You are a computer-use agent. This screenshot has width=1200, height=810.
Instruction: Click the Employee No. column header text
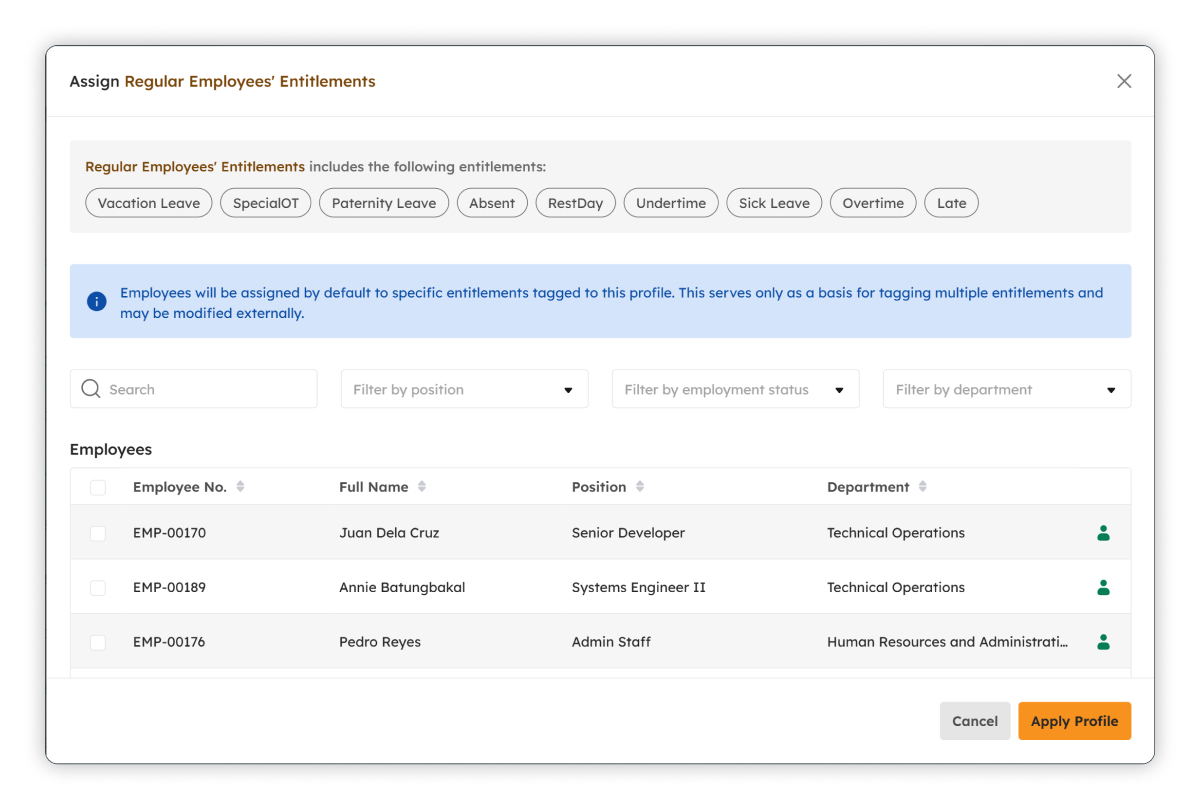point(180,487)
